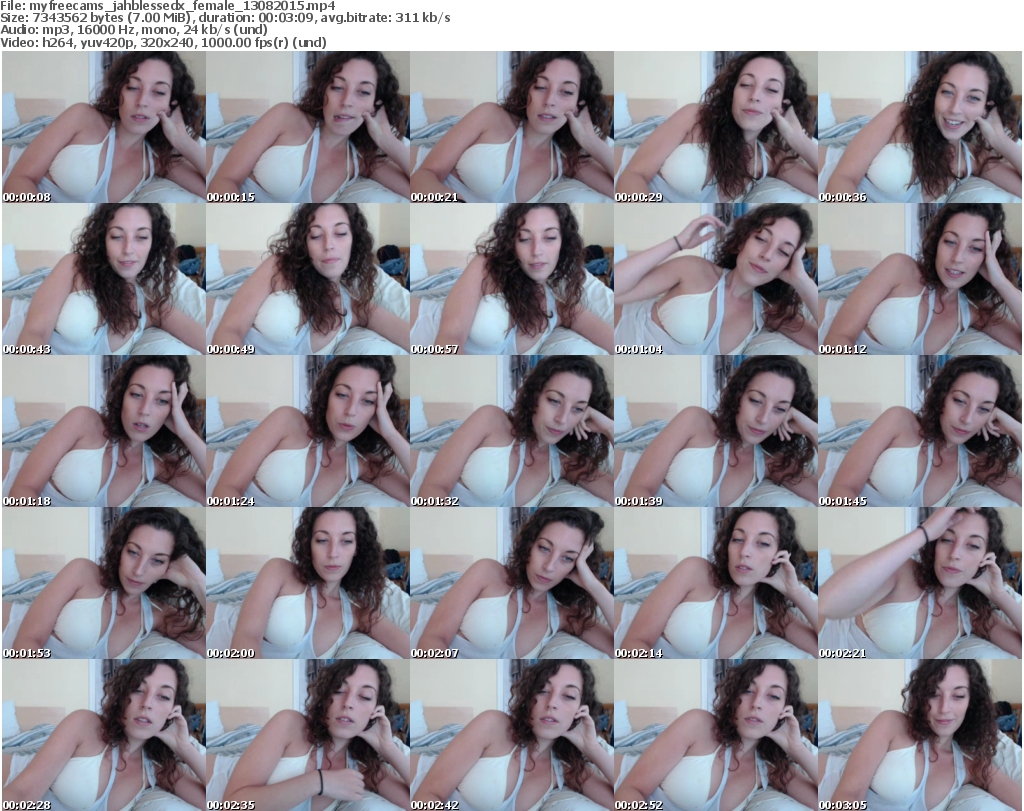Pick the thumbnail marked 00:01:12
1024x811 pixels.
pos(919,279)
